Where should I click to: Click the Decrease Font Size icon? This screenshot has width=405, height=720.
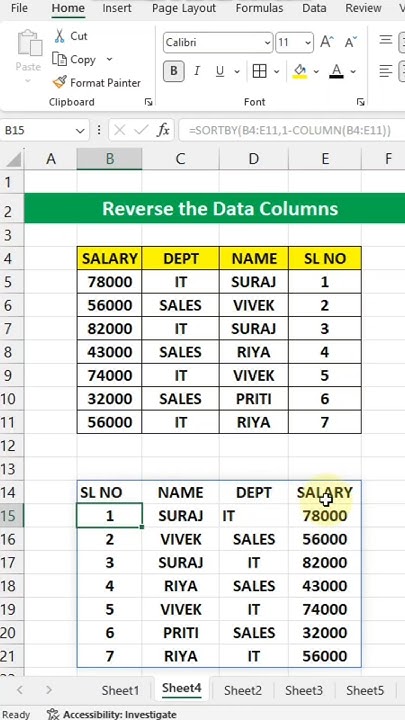point(350,43)
